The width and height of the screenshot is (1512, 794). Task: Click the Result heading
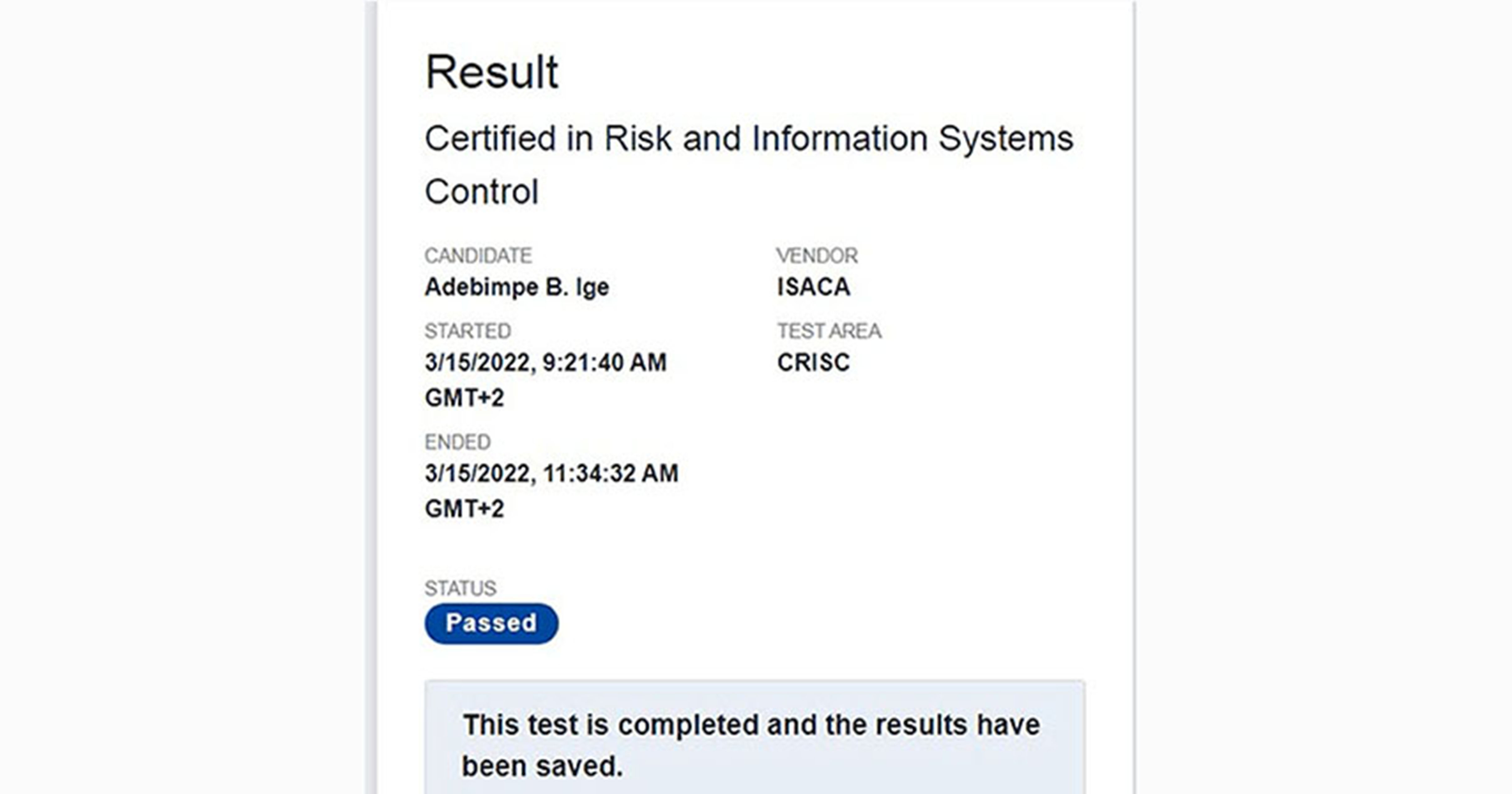pyautogui.click(x=492, y=73)
